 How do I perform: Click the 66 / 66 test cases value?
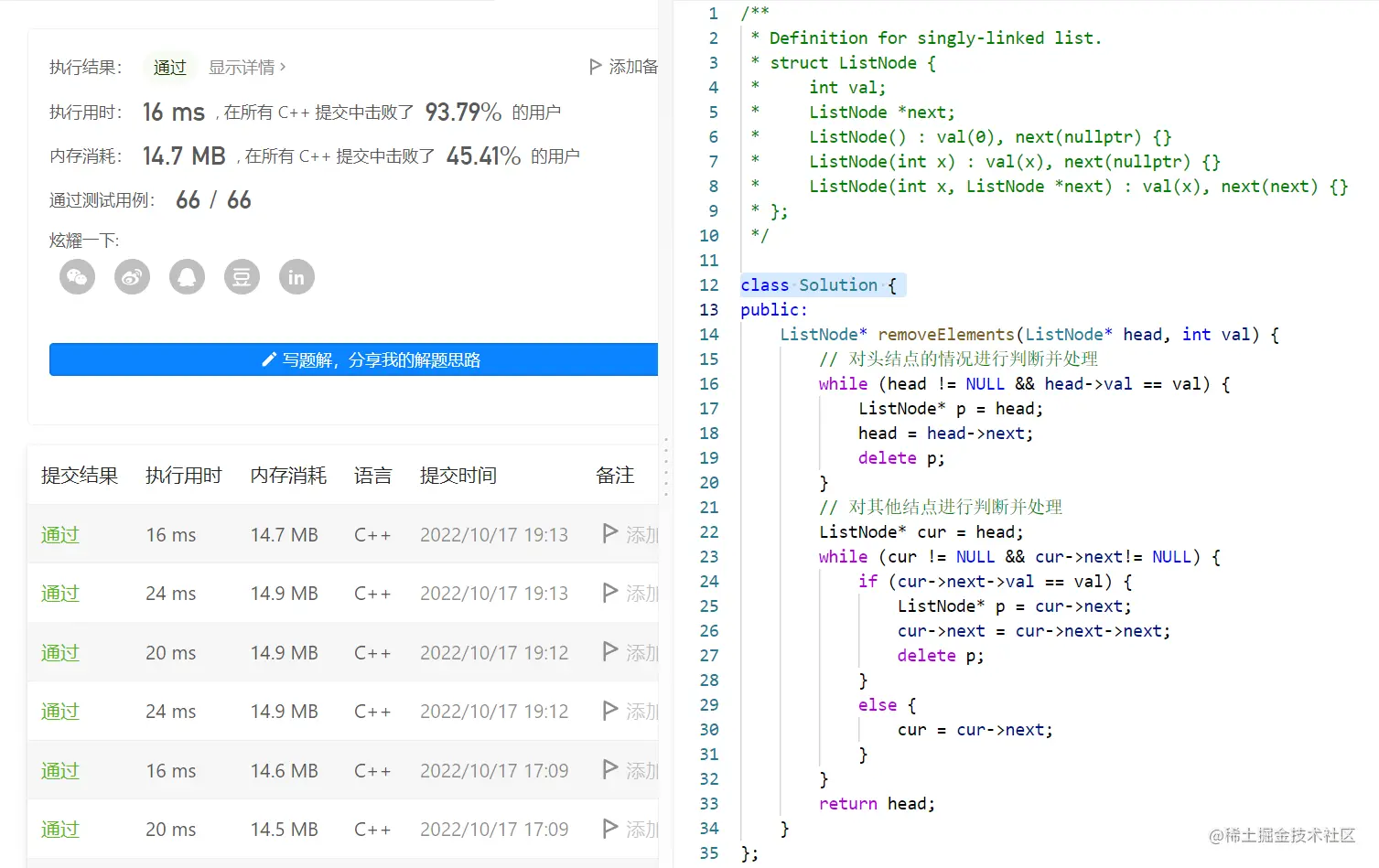coord(213,200)
